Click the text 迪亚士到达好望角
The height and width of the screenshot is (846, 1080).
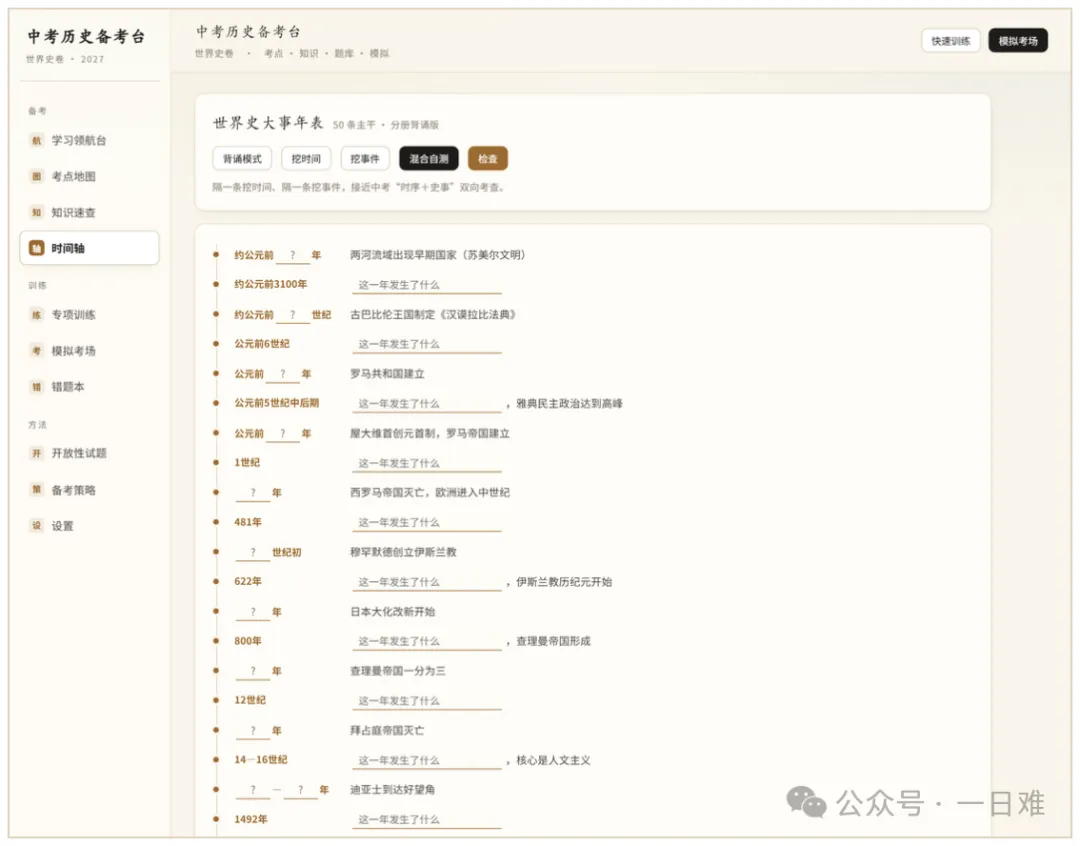393,790
